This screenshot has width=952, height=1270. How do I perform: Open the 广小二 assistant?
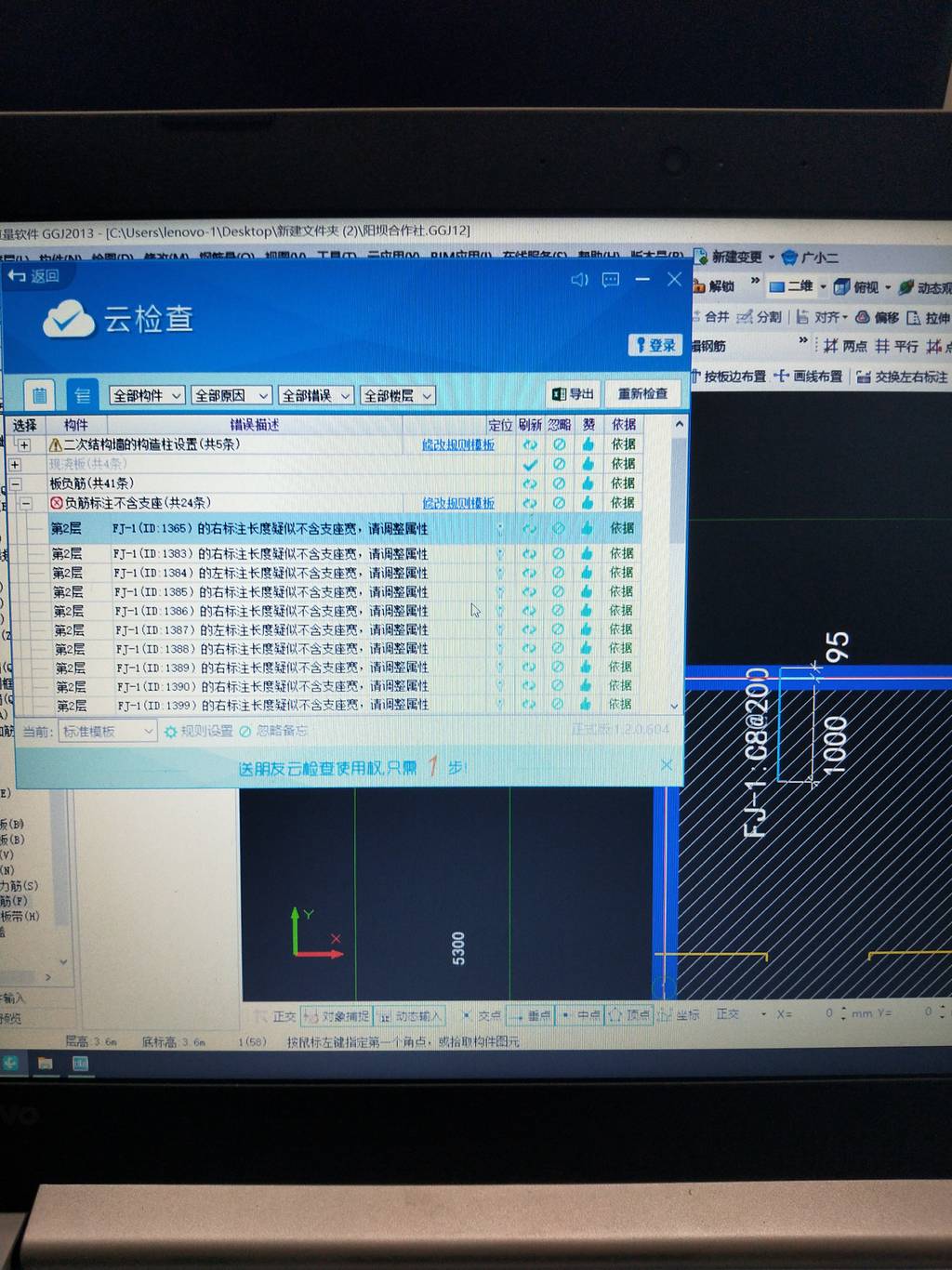(811, 258)
